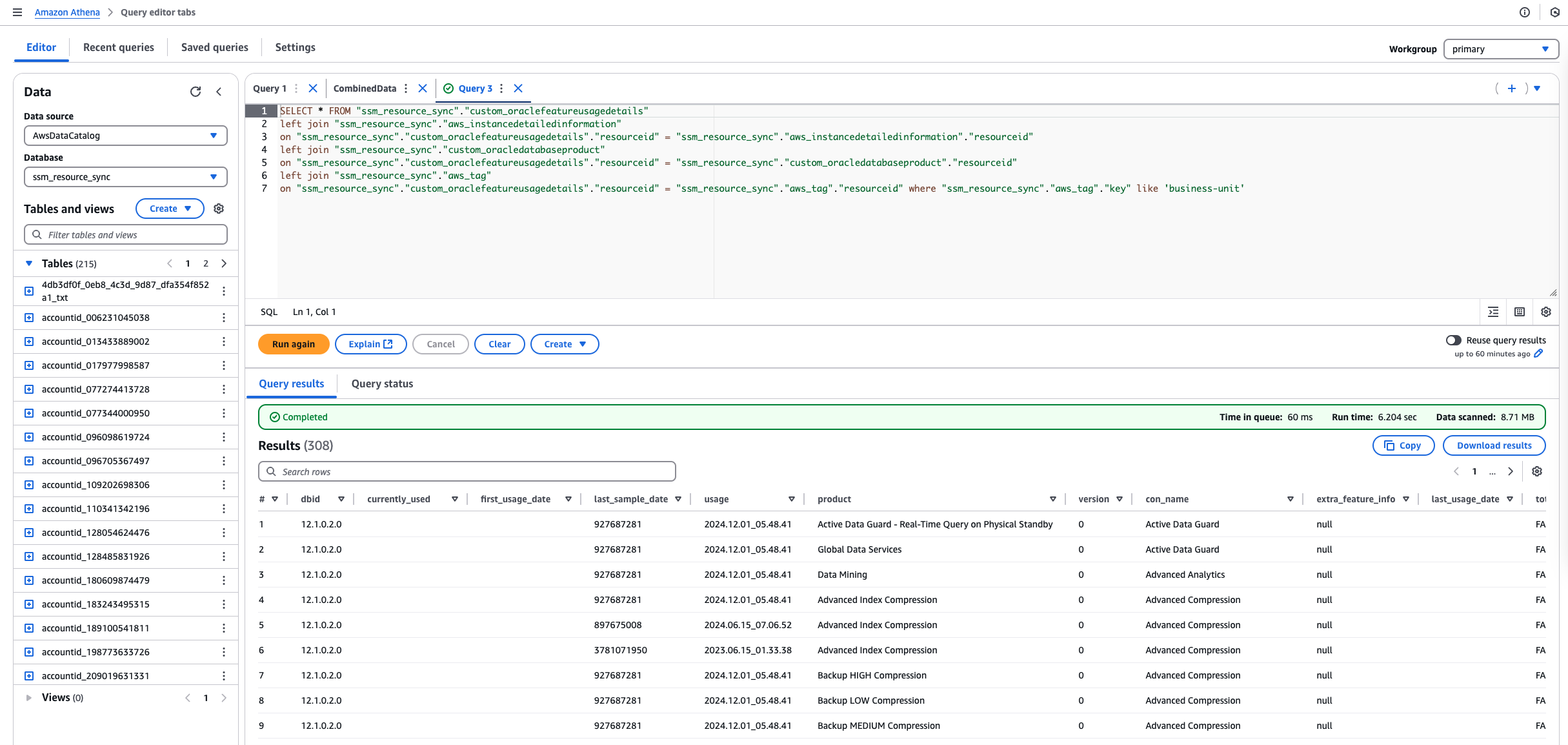Open the Create dropdown menu

pos(563,343)
